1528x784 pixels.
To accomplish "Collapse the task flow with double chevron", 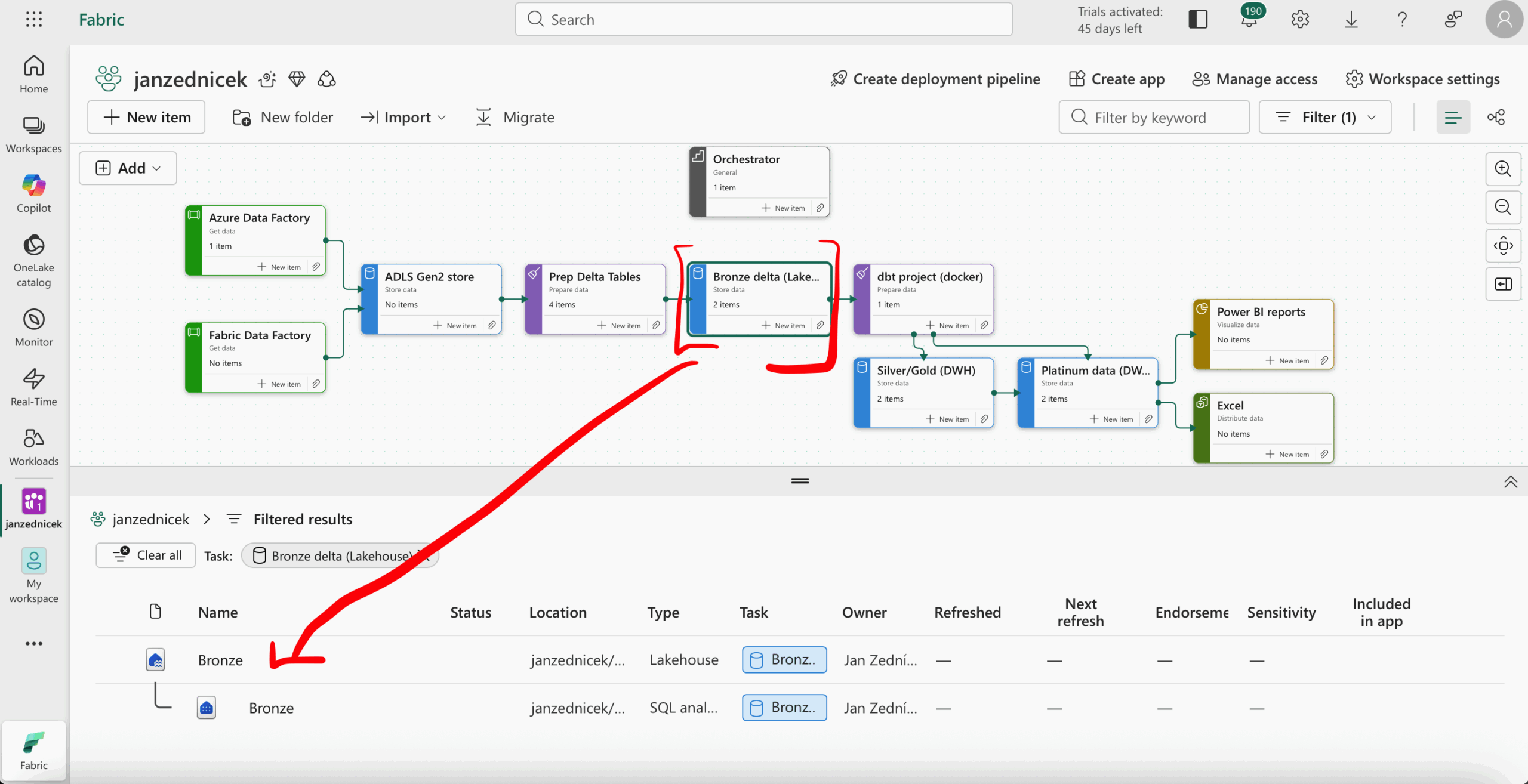I will click(x=1510, y=481).
